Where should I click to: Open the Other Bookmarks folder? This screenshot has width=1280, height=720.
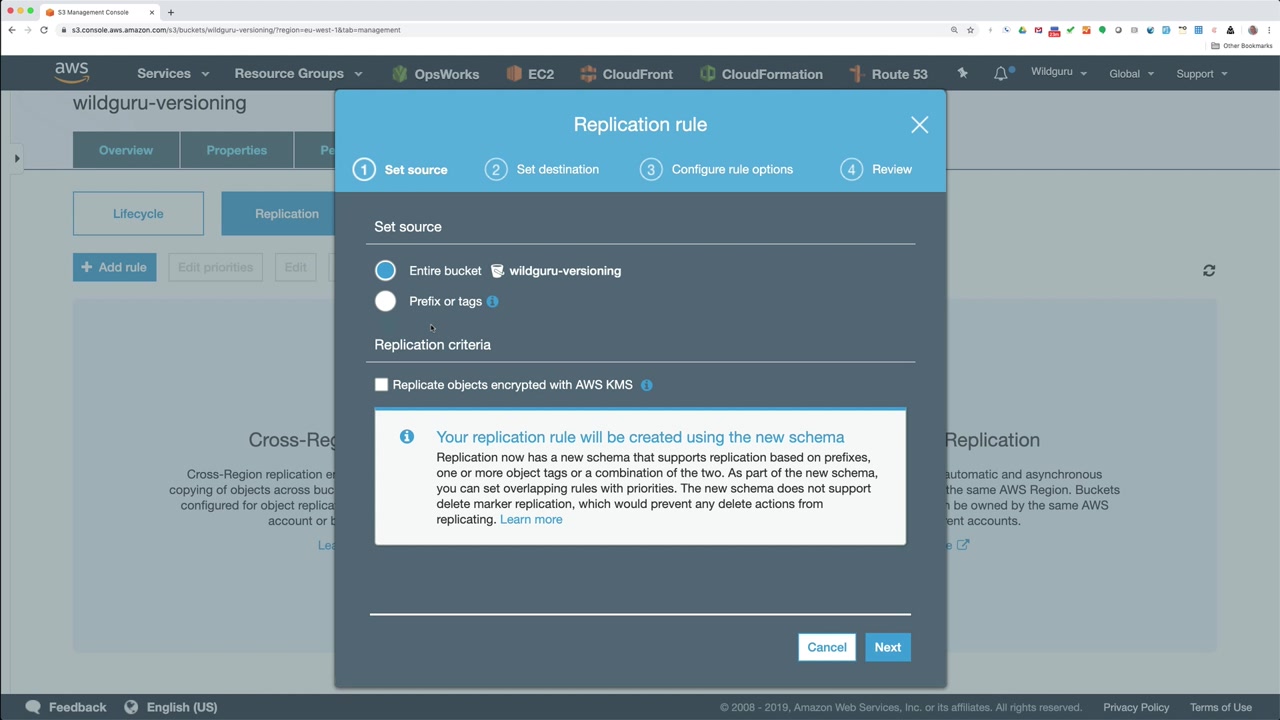[1242, 46]
